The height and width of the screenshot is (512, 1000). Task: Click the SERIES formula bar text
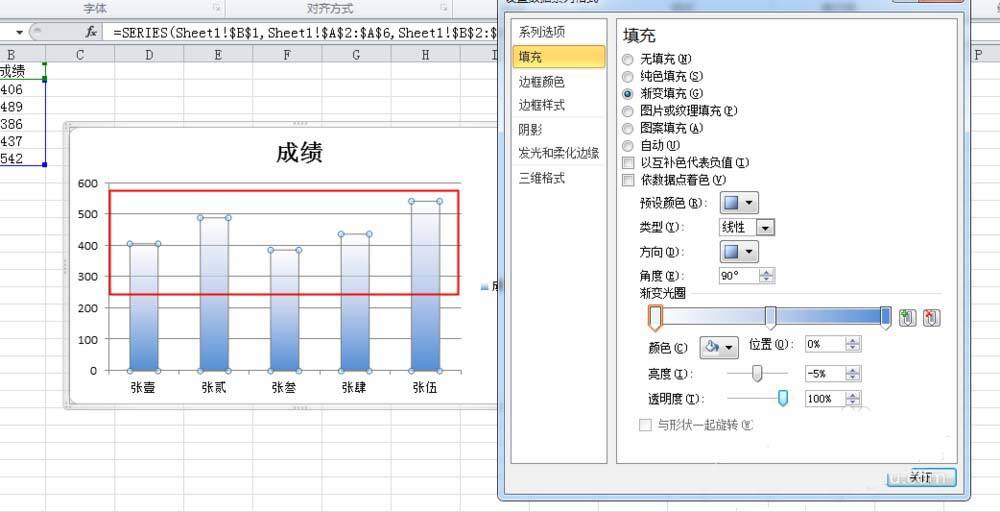pos(305,33)
